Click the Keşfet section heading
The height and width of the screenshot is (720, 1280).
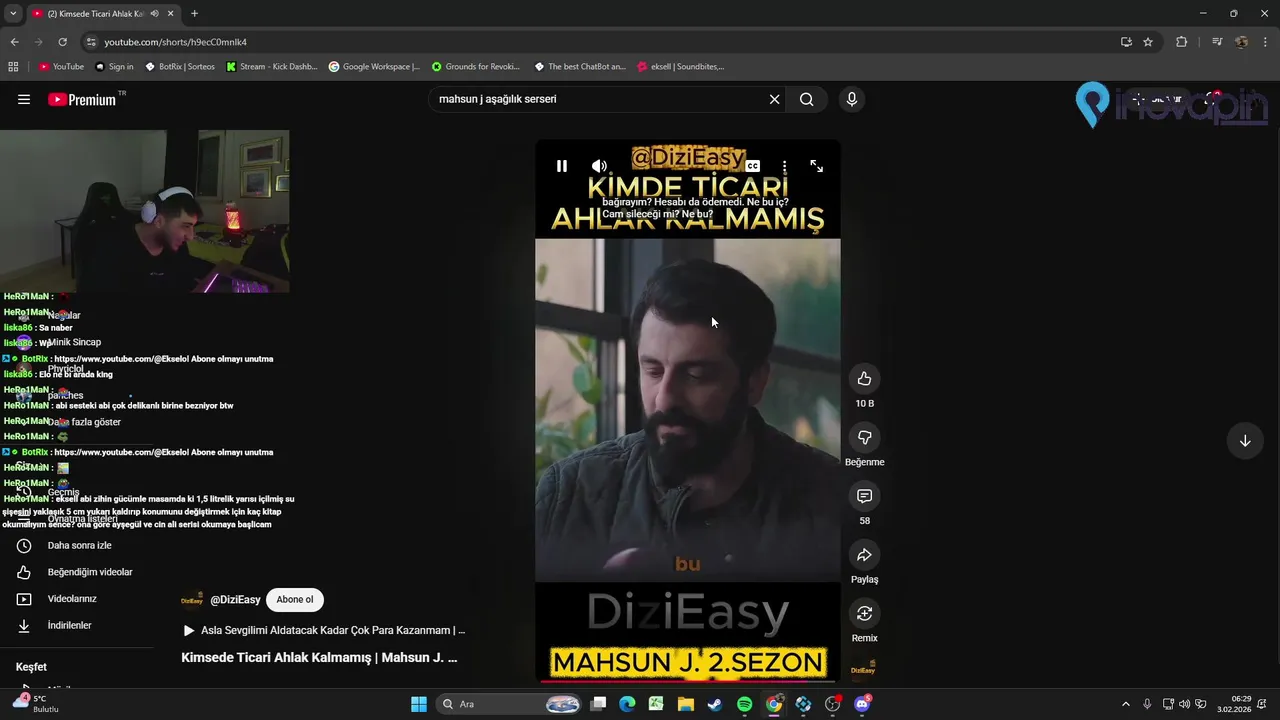click(31, 667)
